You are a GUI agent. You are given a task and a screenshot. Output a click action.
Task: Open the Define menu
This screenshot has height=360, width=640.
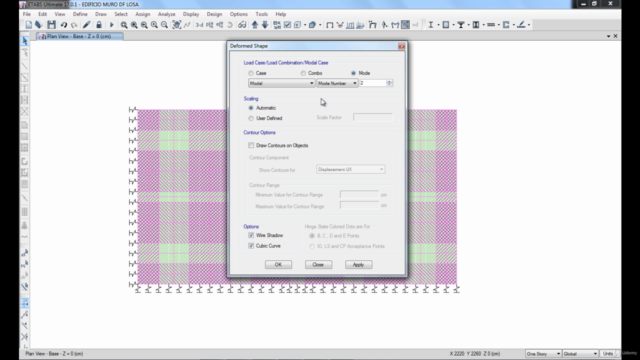pyautogui.click(x=80, y=14)
